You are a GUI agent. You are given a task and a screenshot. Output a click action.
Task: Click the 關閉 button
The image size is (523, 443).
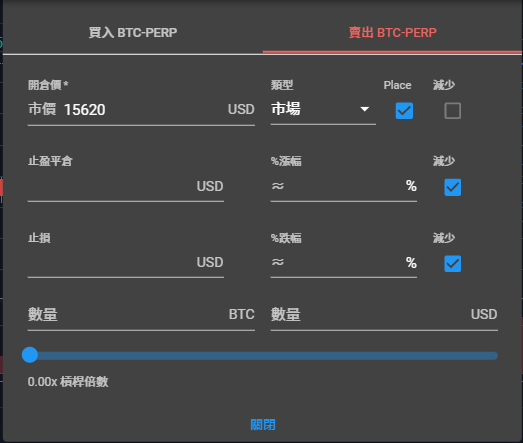tap(263, 425)
